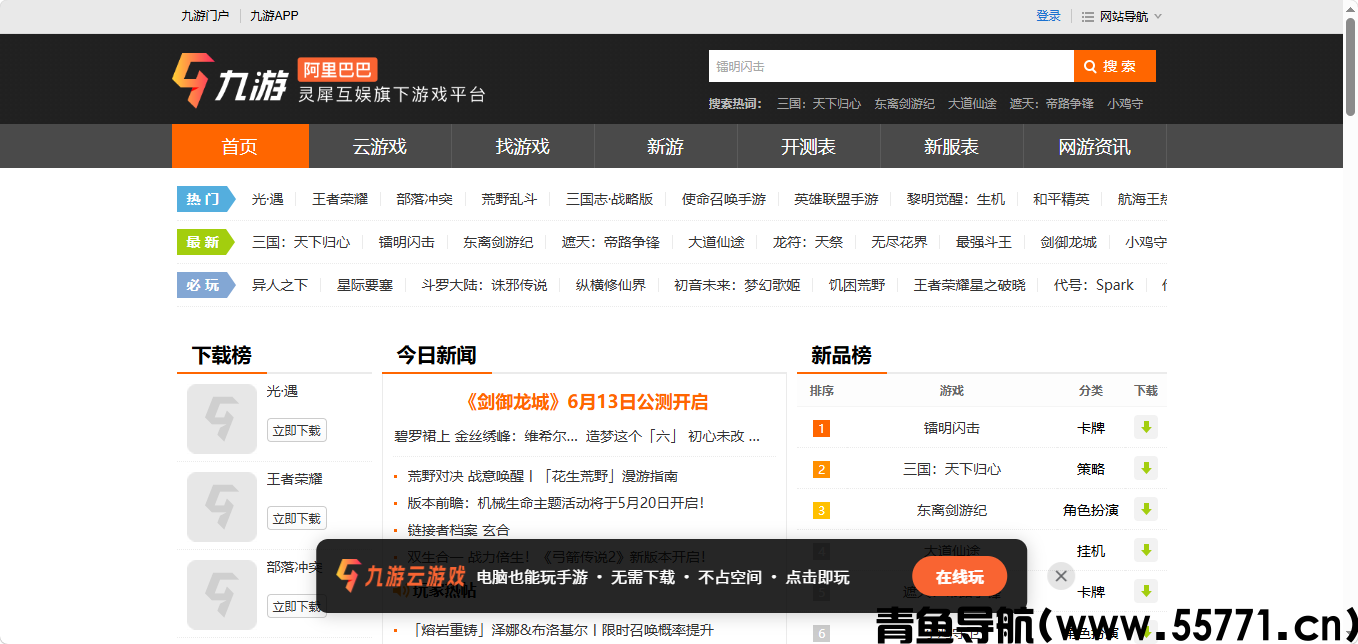This screenshot has height=644, width=1358.
Task: Open 斗罗大陆:诛邪传说 in 必玩 row
Action: pos(484,285)
